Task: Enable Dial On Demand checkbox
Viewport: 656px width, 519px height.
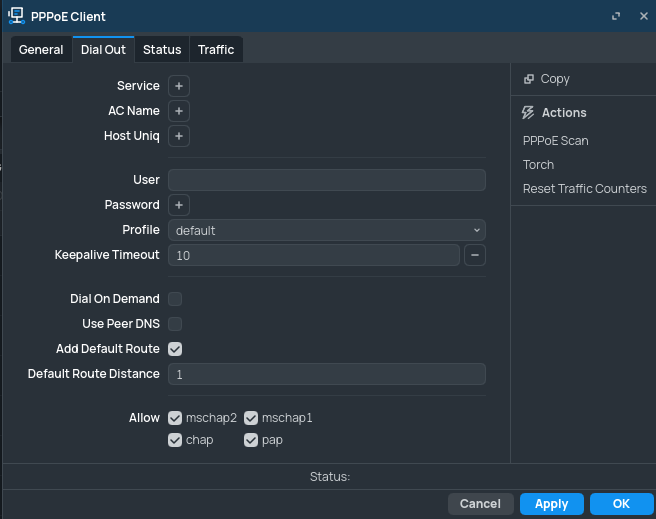Action: [x=175, y=299]
